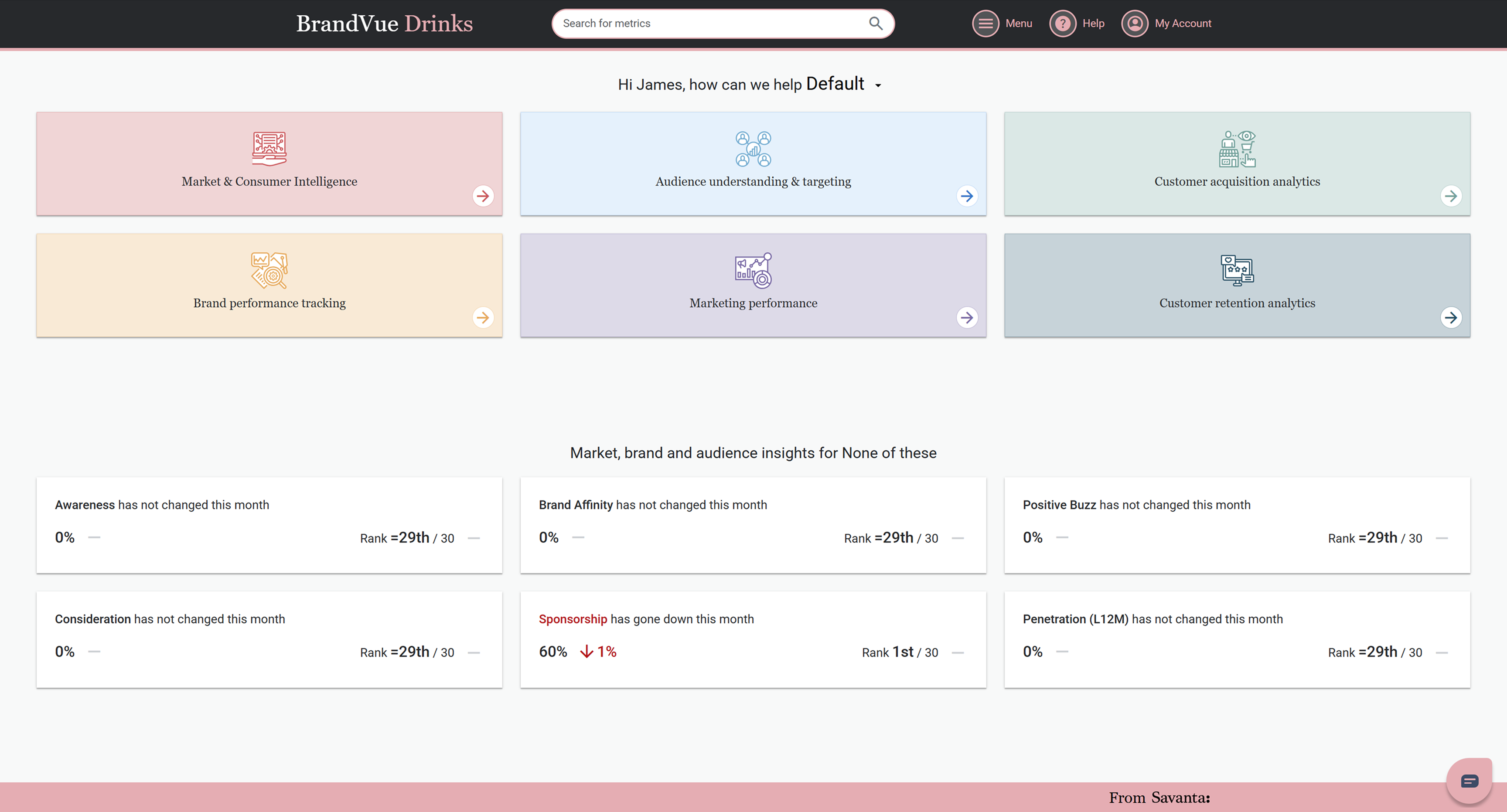The height and width of the screenshot is (812, 1507).
Task: Click the Menu label in header
Action: pyautogui.click(x=1019, y=24)
